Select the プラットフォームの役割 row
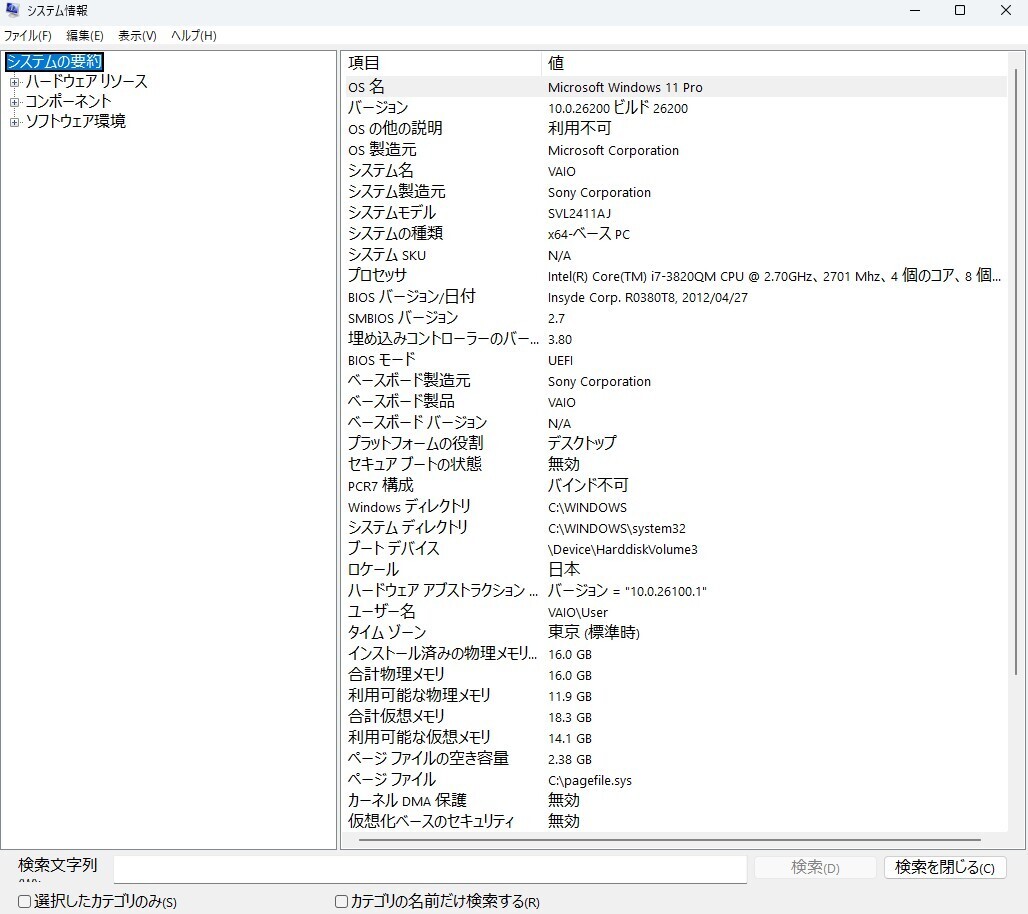The image size is (1028, 914). tap(675, 443)
